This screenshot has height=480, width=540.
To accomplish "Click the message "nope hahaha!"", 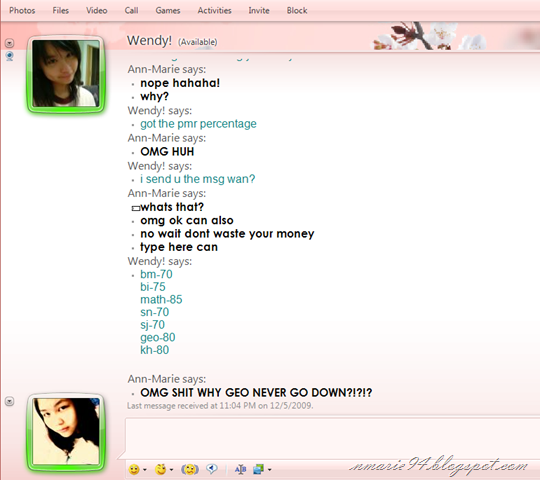I will point(180,83).
